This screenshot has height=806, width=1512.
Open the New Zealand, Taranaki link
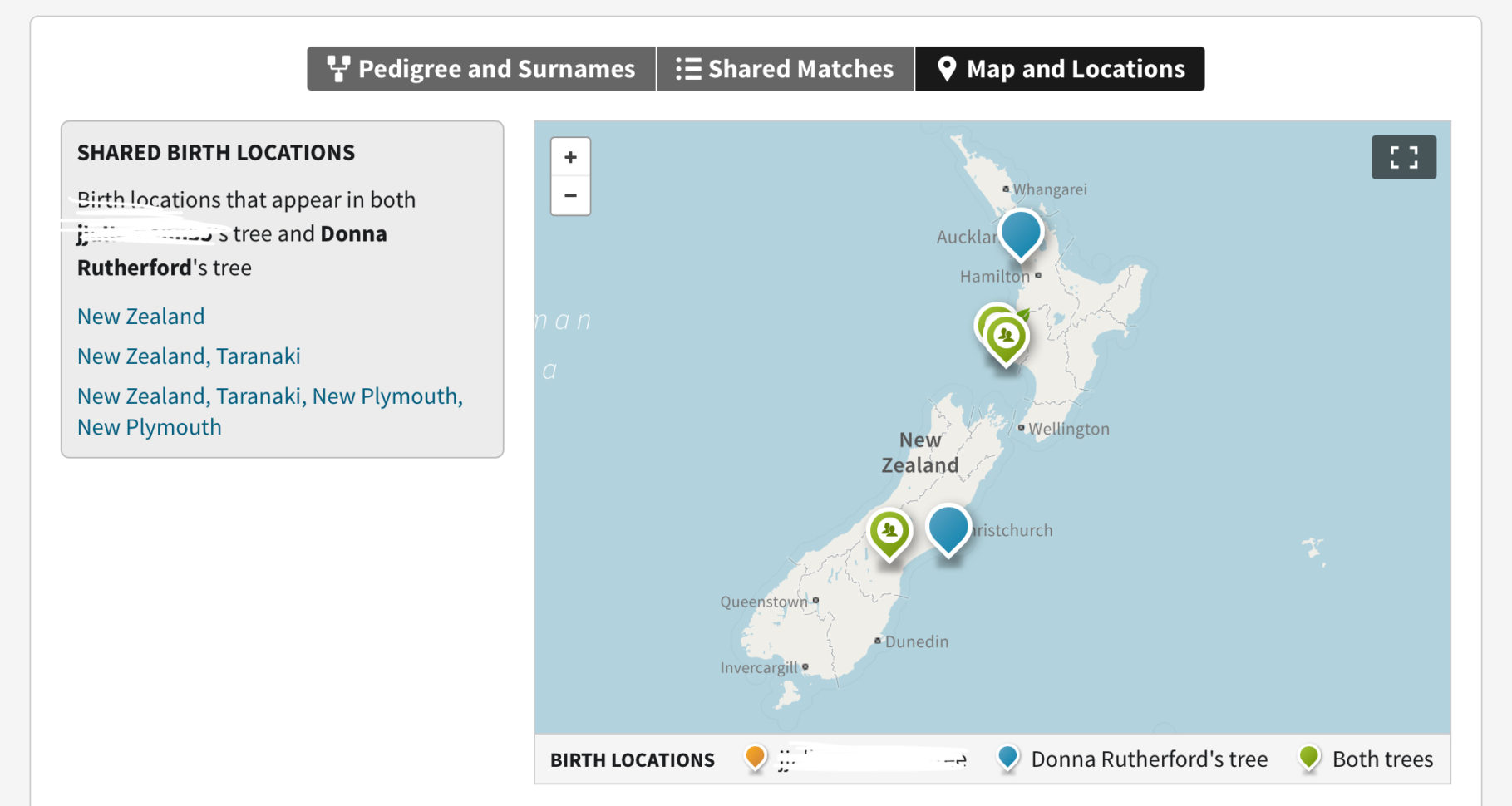[x=188, y=356]
